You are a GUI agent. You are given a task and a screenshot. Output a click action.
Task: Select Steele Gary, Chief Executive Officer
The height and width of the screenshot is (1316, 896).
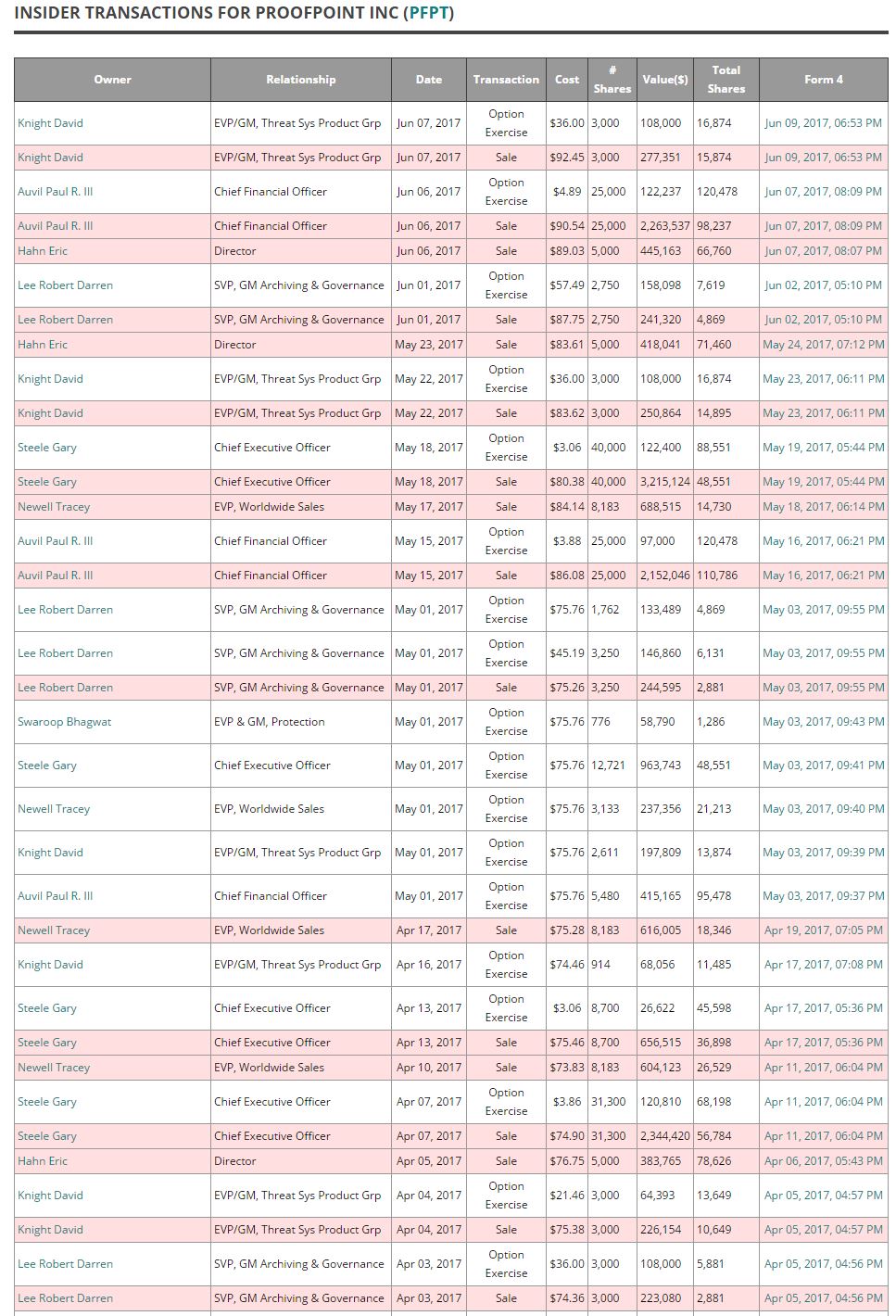tap(46, 447)
